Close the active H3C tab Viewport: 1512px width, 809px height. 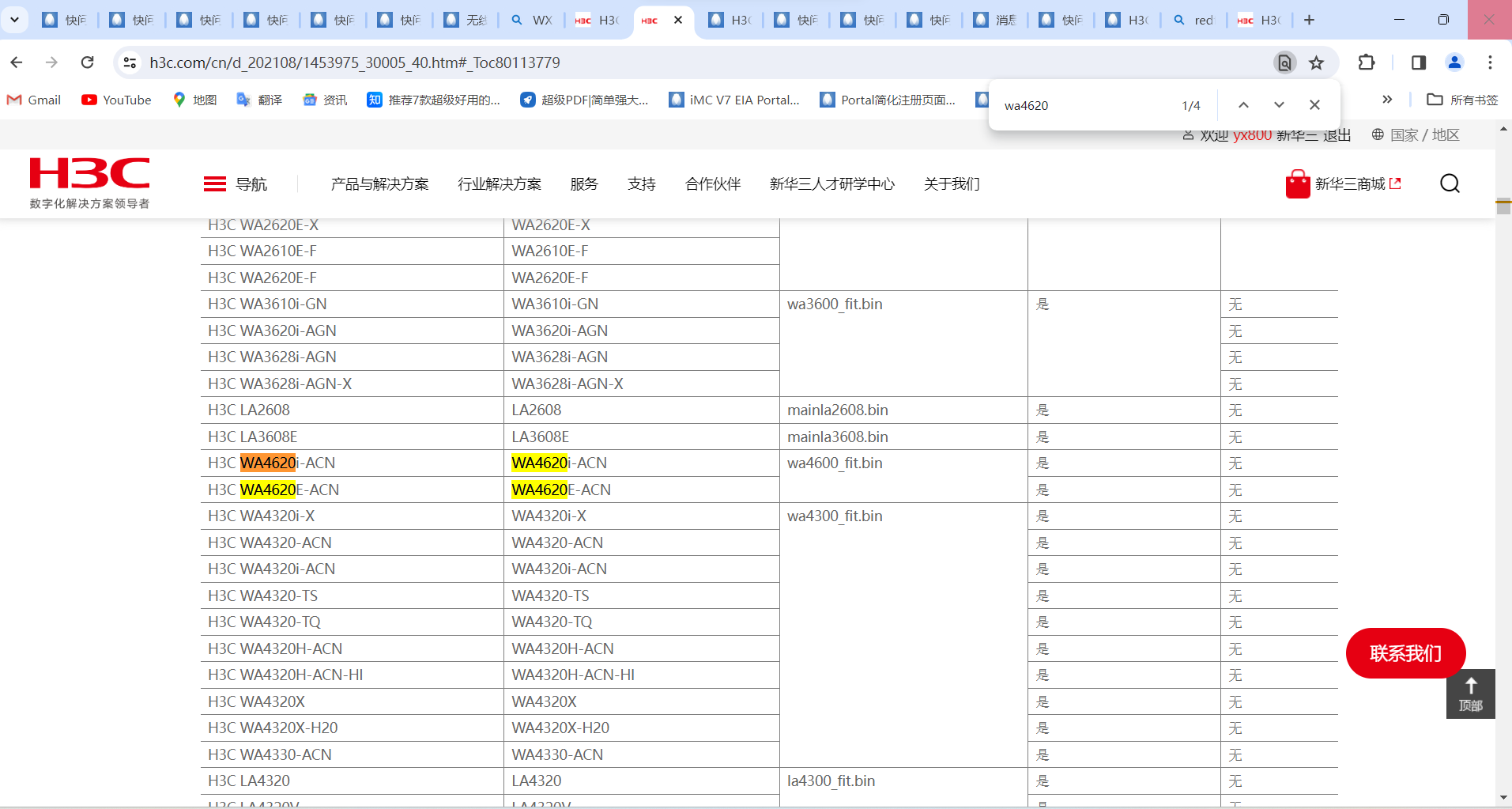(677, 20)
